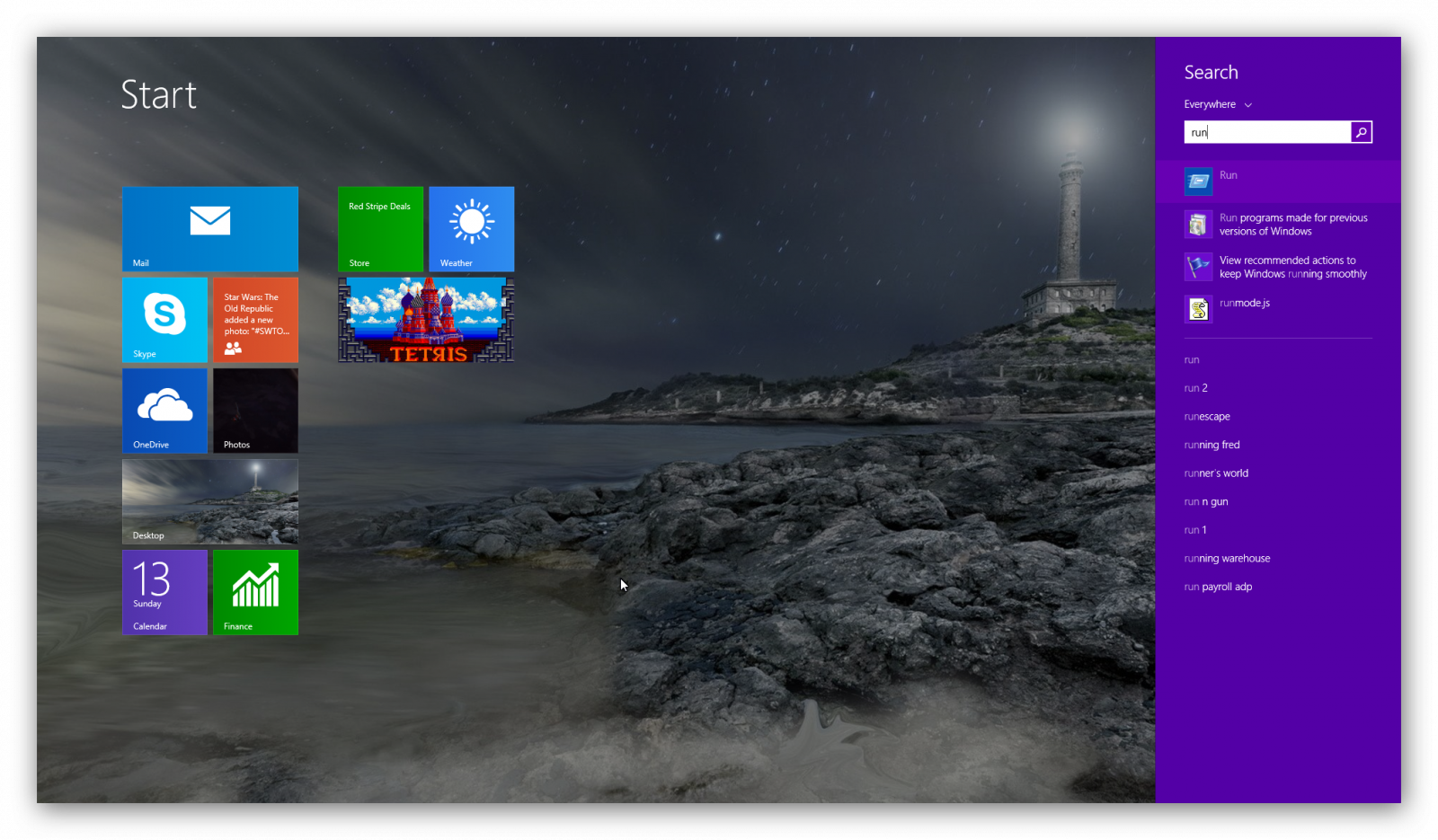Select the 'run 1' search suggestion

coord(1195,530)
